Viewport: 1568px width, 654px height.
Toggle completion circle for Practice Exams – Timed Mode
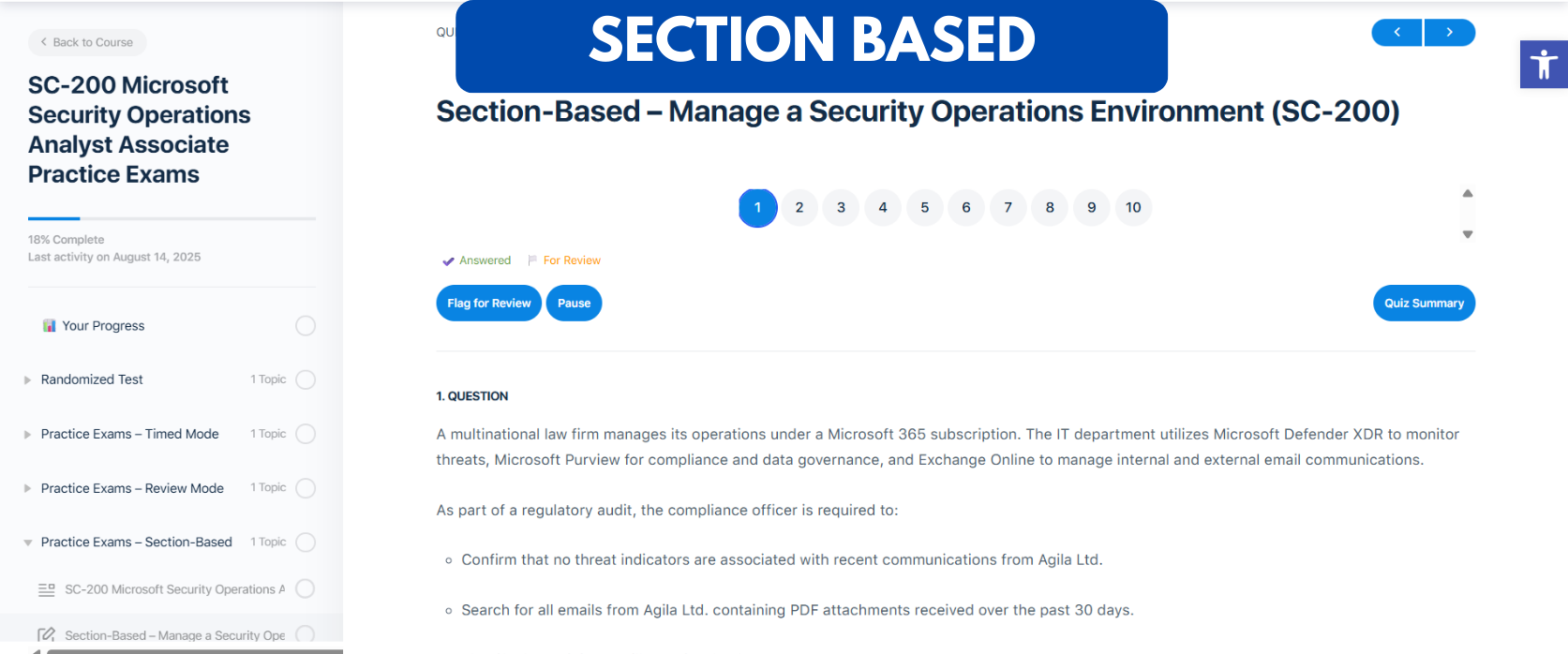click(305, 434)
